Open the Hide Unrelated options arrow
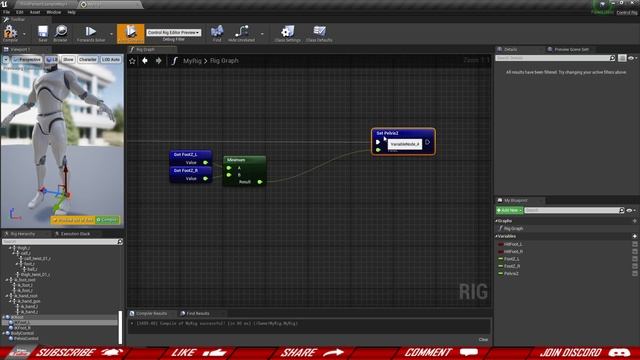 point(262,34)
